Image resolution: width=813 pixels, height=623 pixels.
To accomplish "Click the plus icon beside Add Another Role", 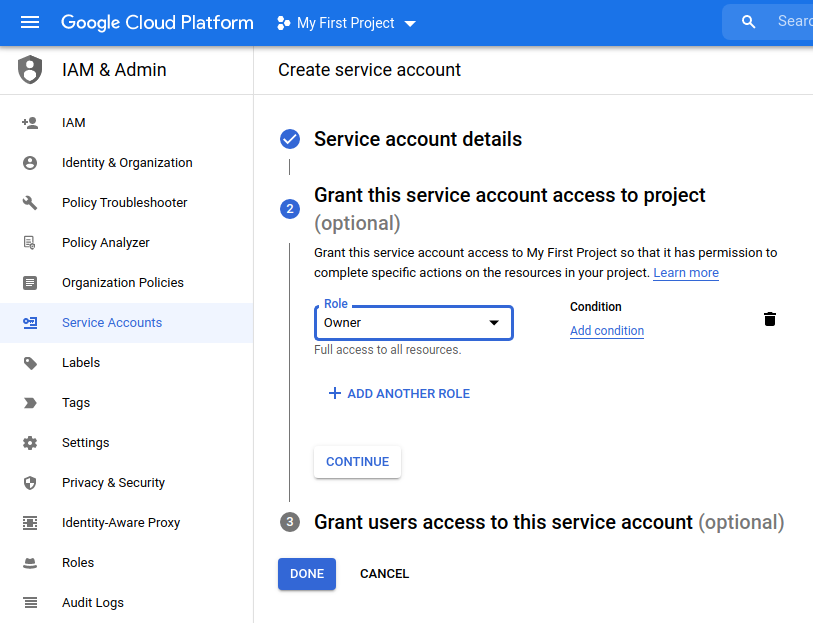I will [334, 394].
